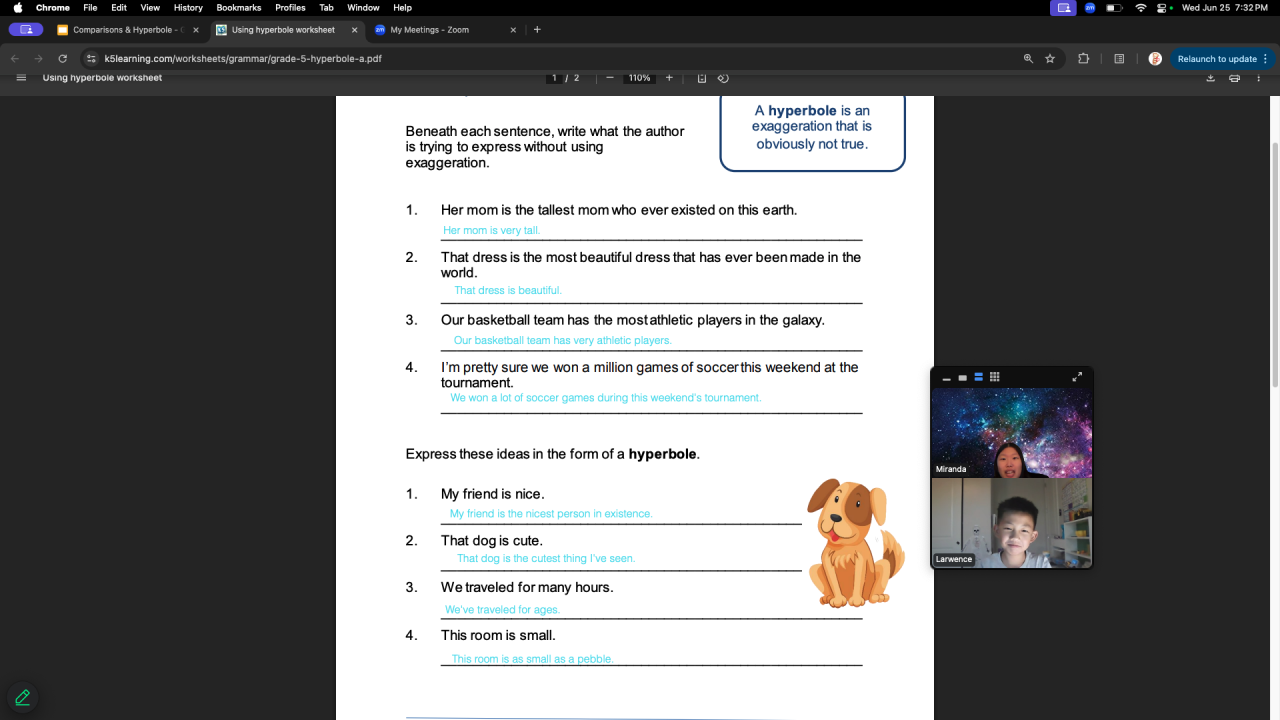The image size is (1280, 720).
Task: Switch Zoom panel to single video view
Action: 962,378
